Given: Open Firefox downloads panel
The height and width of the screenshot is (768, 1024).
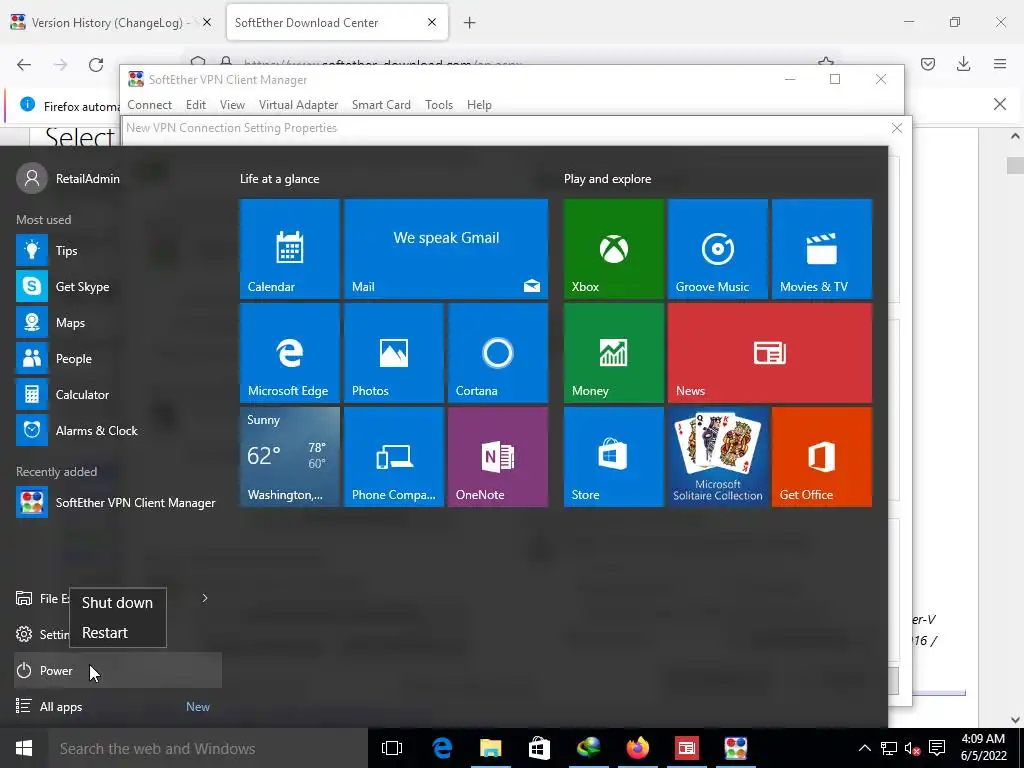Looking at the screenshot, I should pyautogui.click(x=963, y=64).
